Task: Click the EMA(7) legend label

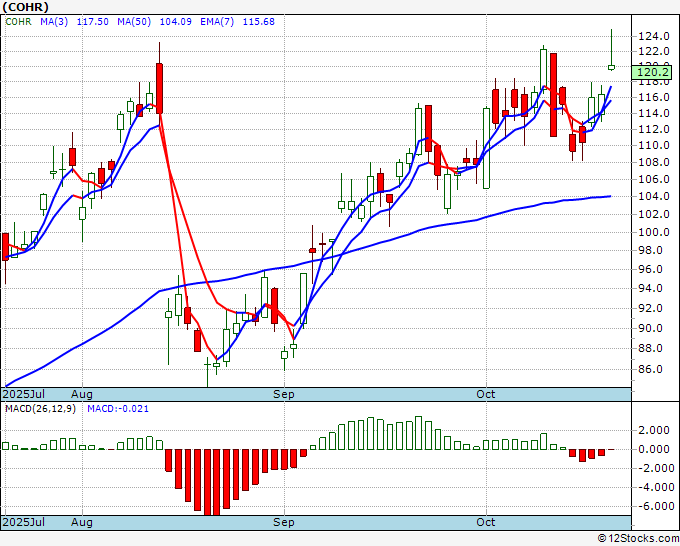Action: point(217,22)
